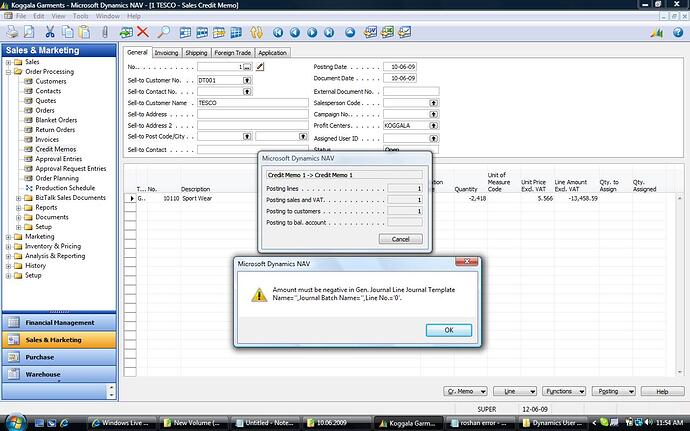Open the Posting dropdown button
The image size is (690, 431).
[613, 391]
